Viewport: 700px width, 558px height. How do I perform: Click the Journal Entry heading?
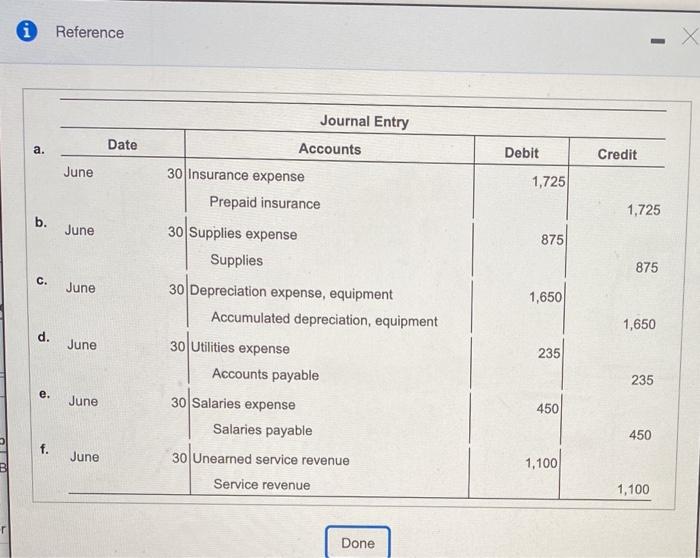364,121
